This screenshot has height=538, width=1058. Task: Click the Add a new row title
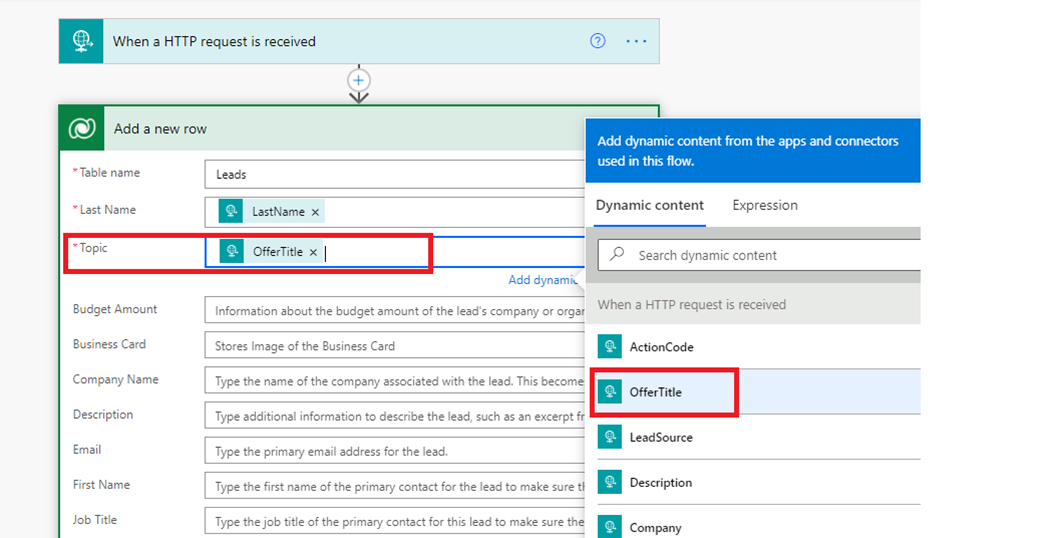(160, 129)
